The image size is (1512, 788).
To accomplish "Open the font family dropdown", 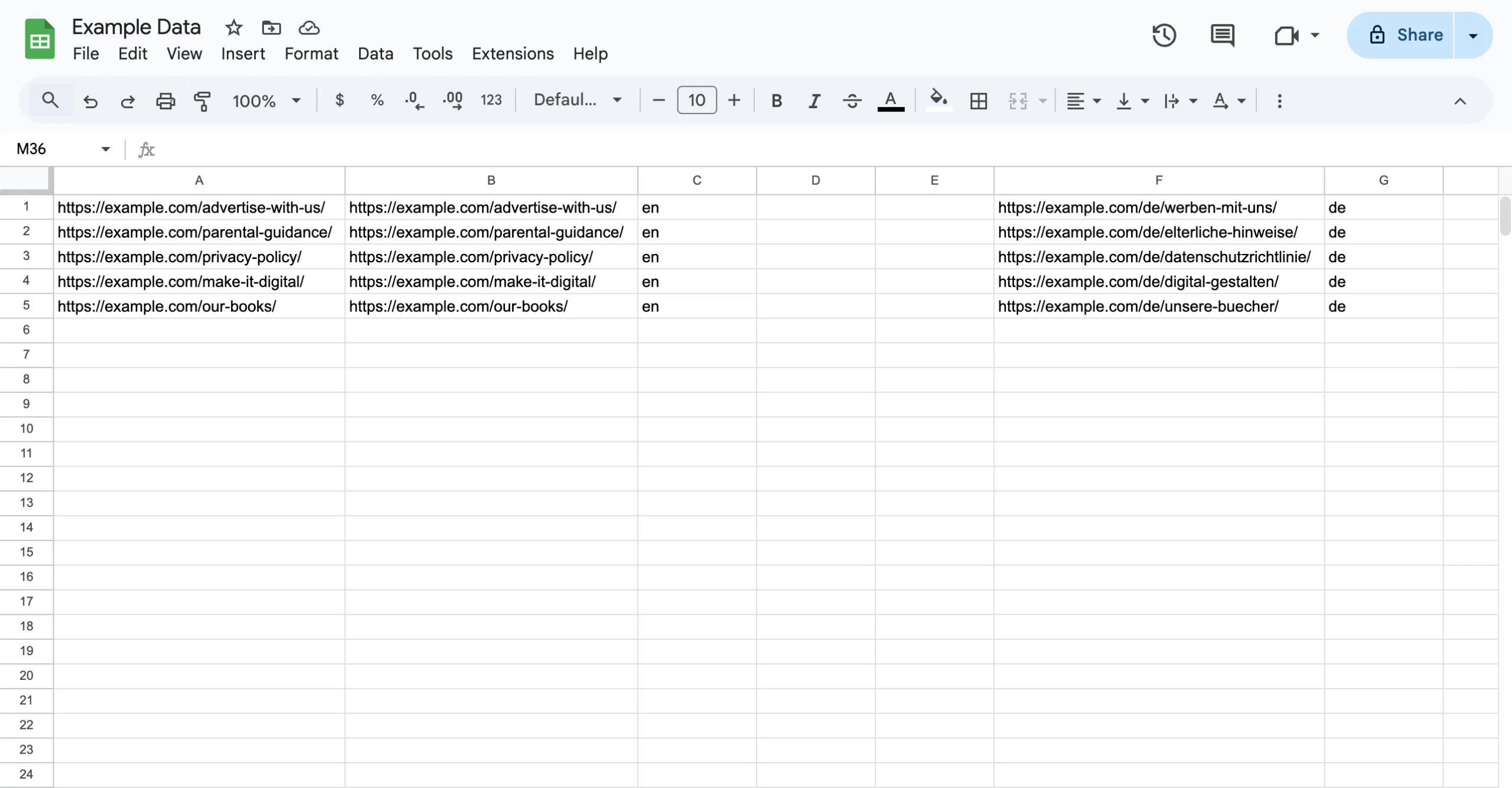I will pos(578,100).
